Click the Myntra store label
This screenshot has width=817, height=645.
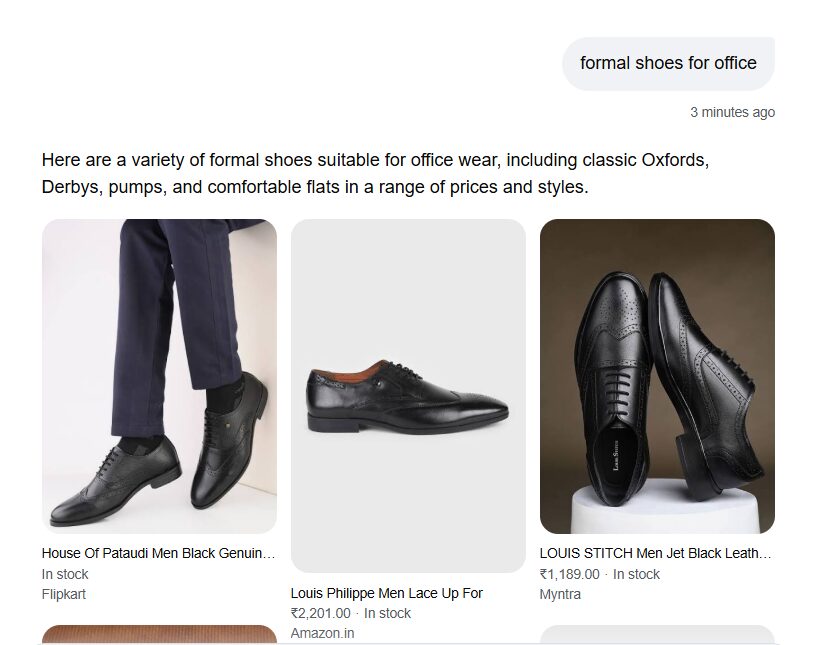[560, 594]
